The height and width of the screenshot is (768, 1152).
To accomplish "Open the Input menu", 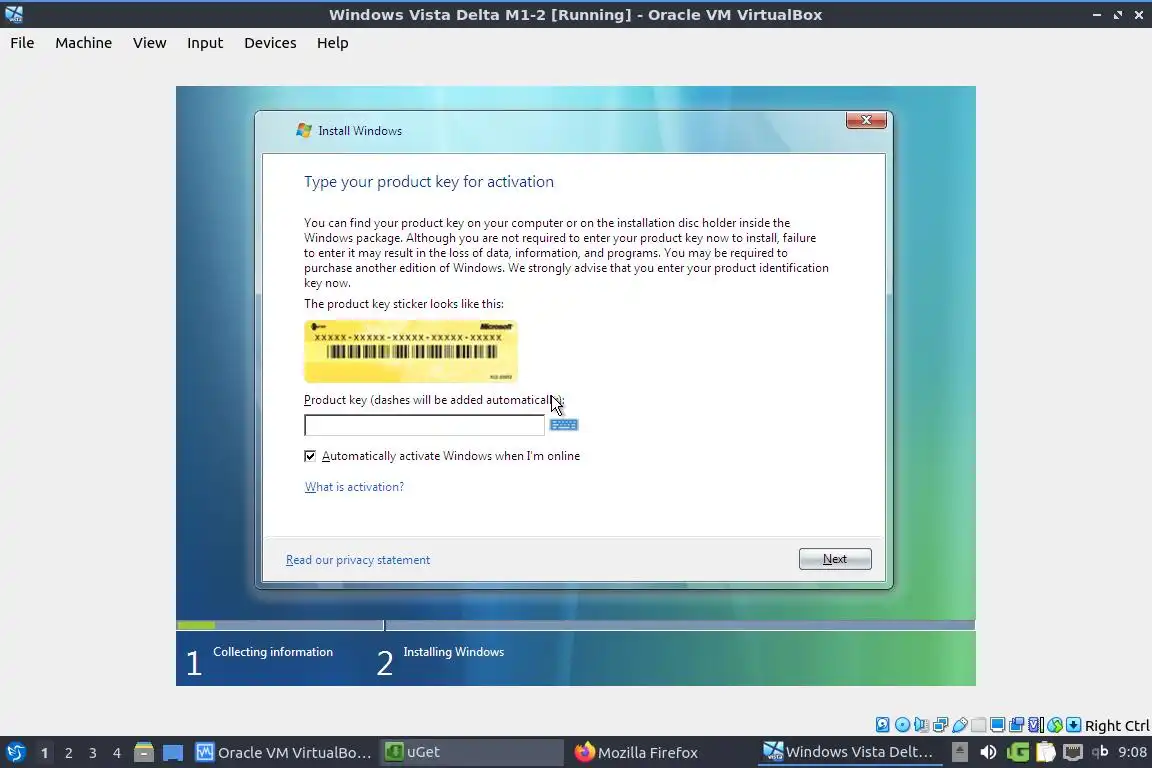I will coord(205,43).
